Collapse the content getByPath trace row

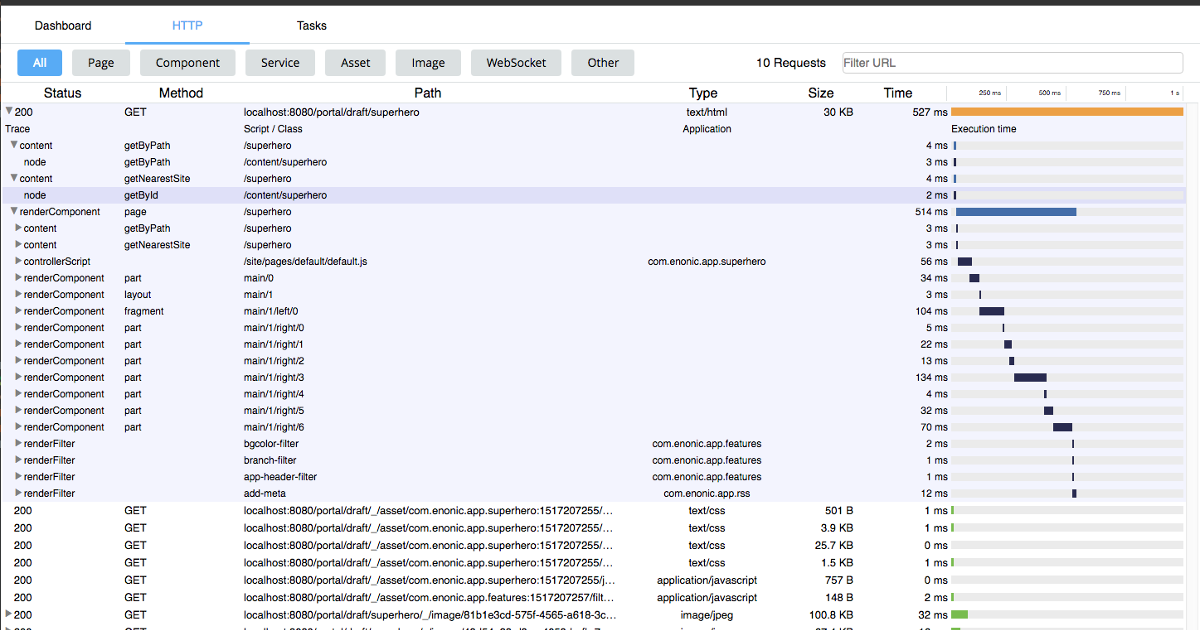[x=14, y=145]
